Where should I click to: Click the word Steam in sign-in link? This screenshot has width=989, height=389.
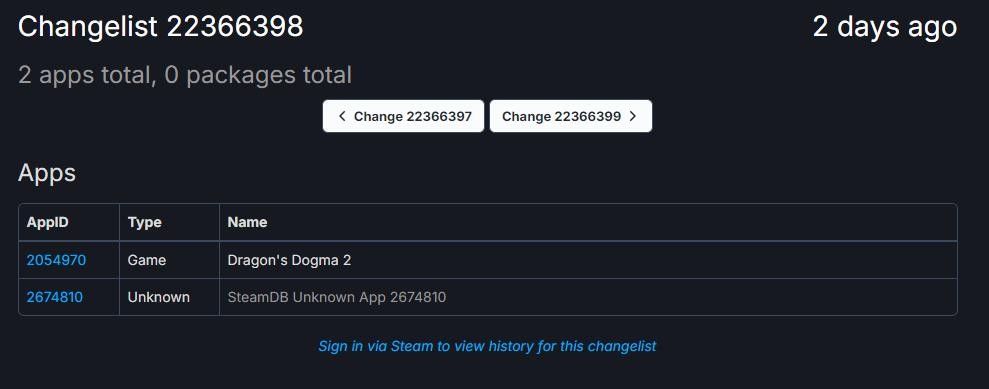click(412, 346)
